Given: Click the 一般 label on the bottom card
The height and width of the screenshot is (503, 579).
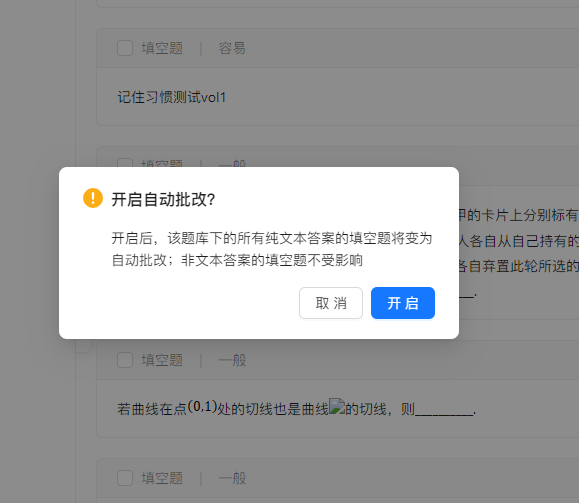Looking at the screenshot, I should point(232,478).
